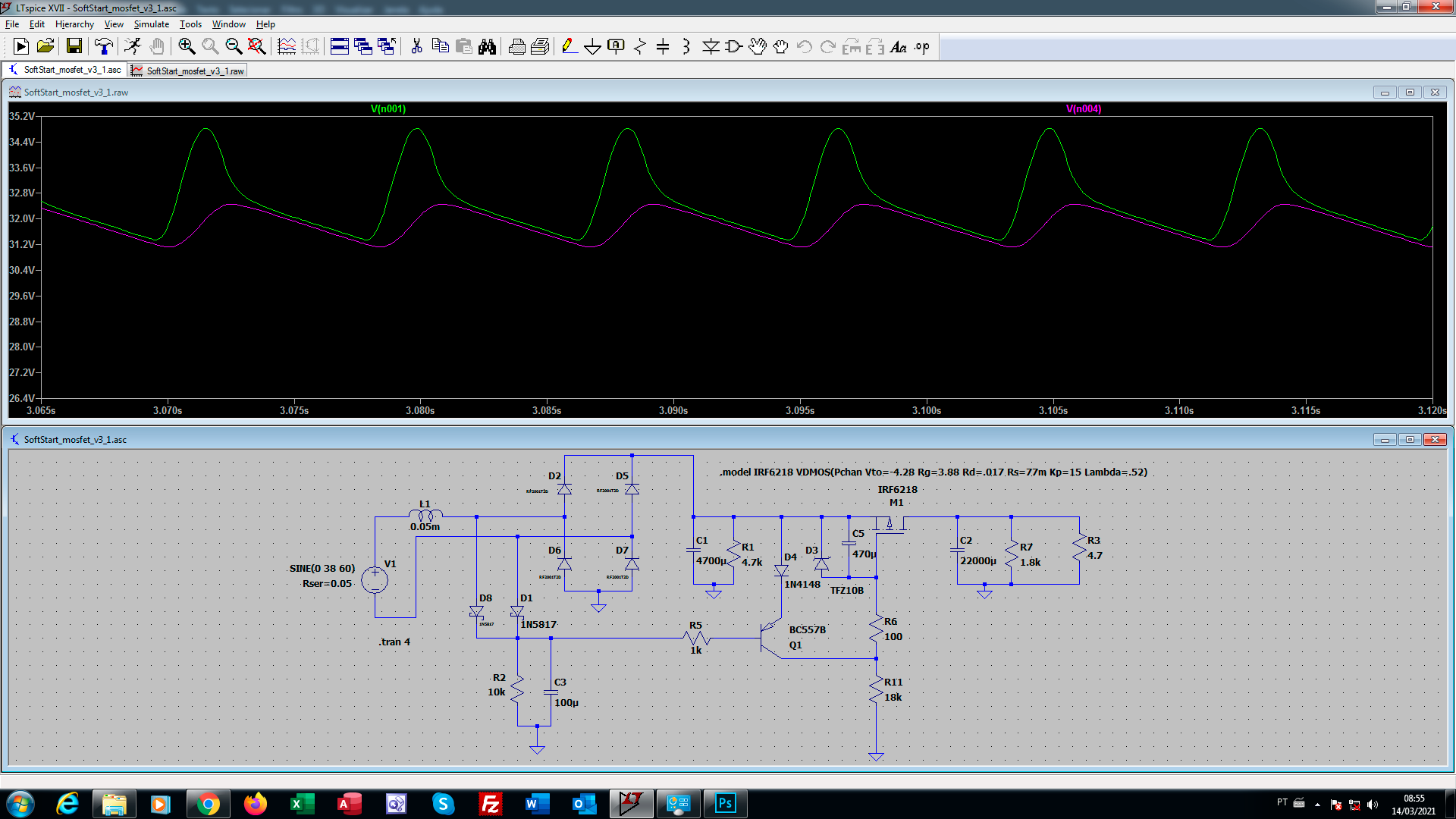Click the Copy icon in toolbar

coord(440,47)
